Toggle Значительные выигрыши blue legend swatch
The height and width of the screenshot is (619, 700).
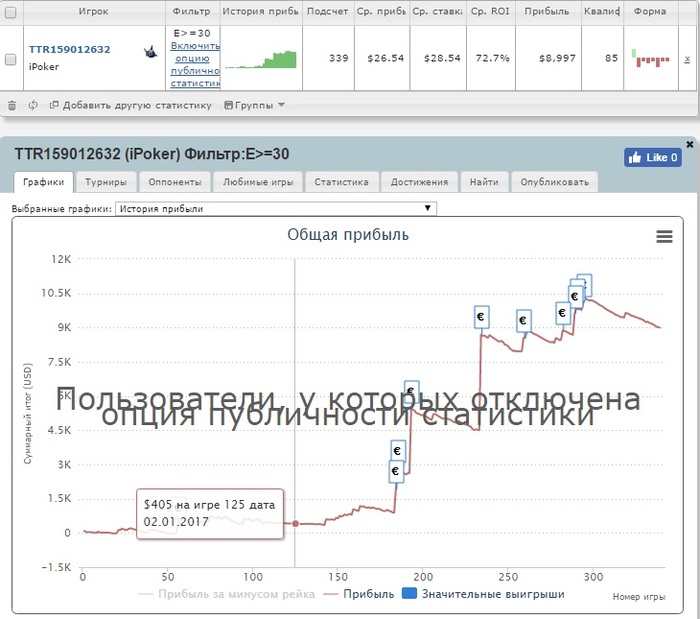point(409,594)
